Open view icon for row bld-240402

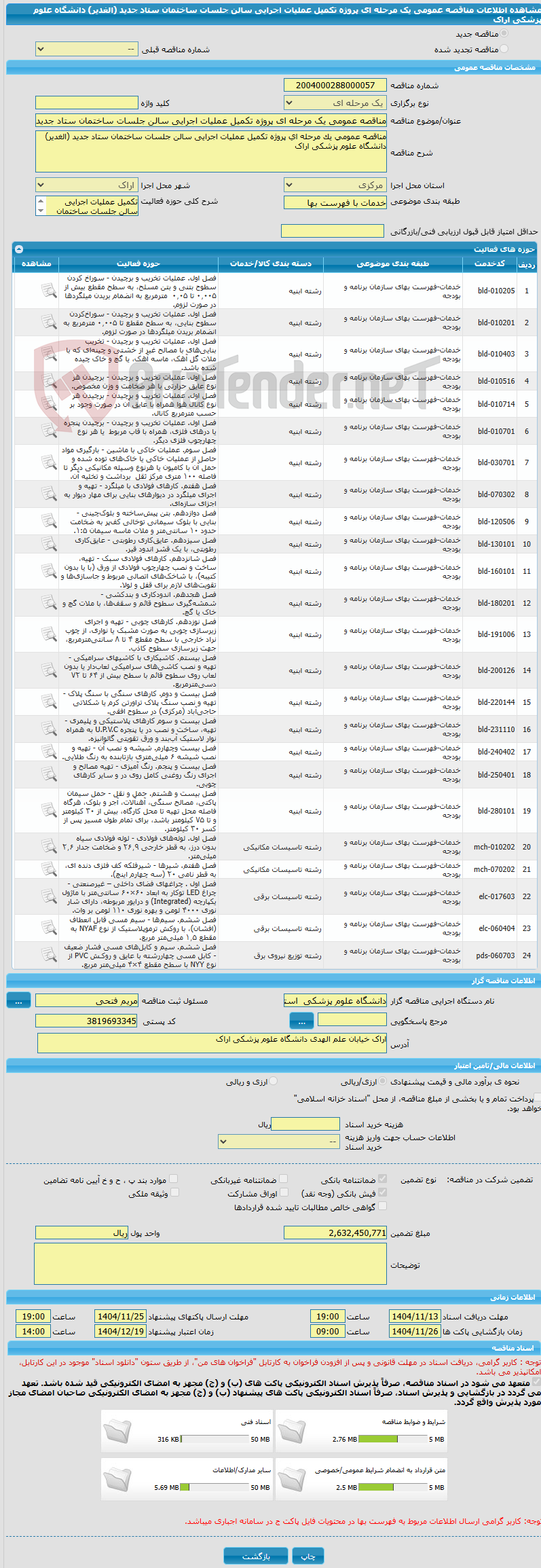tap(49, 752)
